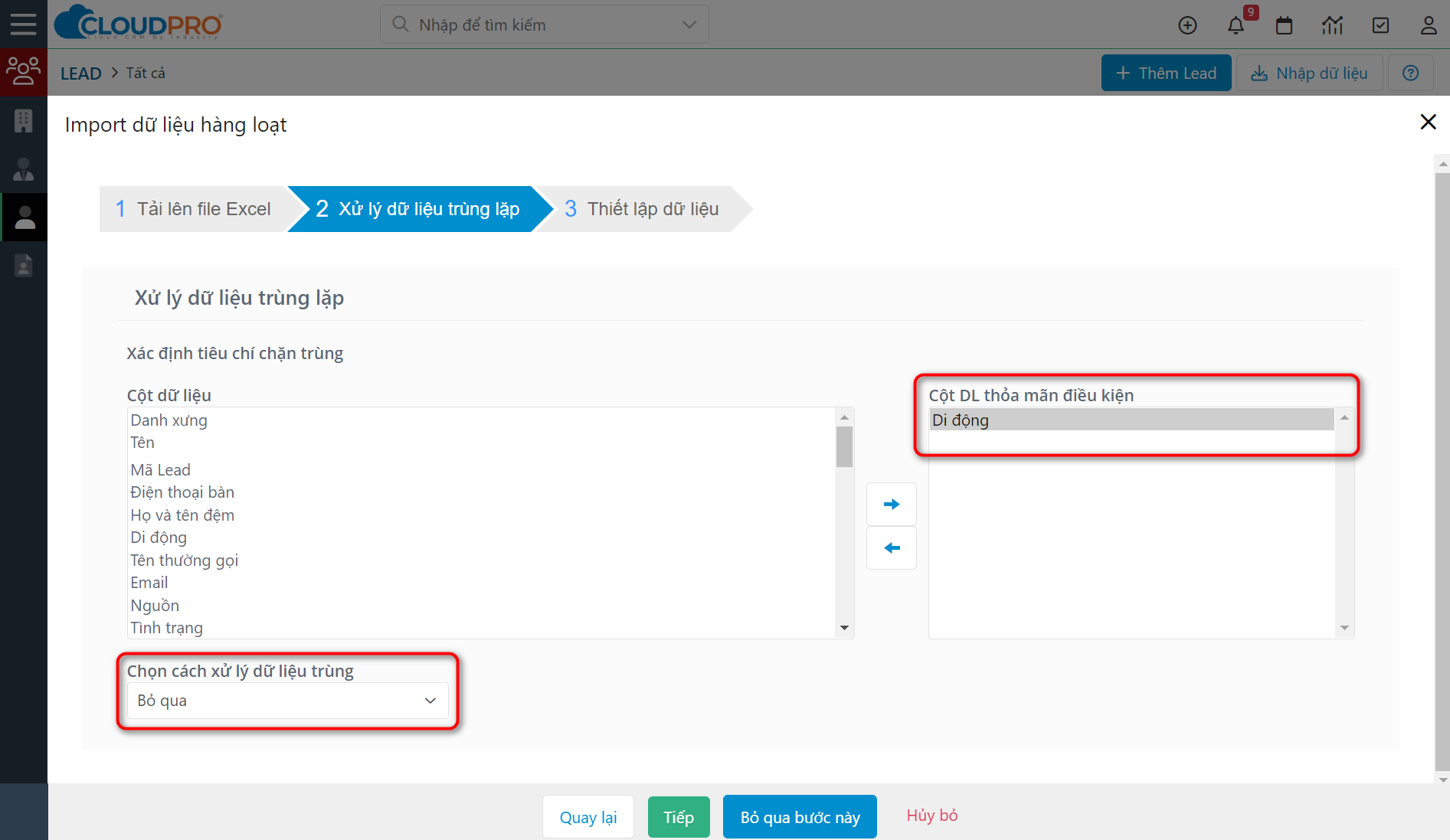Select 'Email' in column list
This screenshot has width=1450, height=840.
tap(482, 583)
